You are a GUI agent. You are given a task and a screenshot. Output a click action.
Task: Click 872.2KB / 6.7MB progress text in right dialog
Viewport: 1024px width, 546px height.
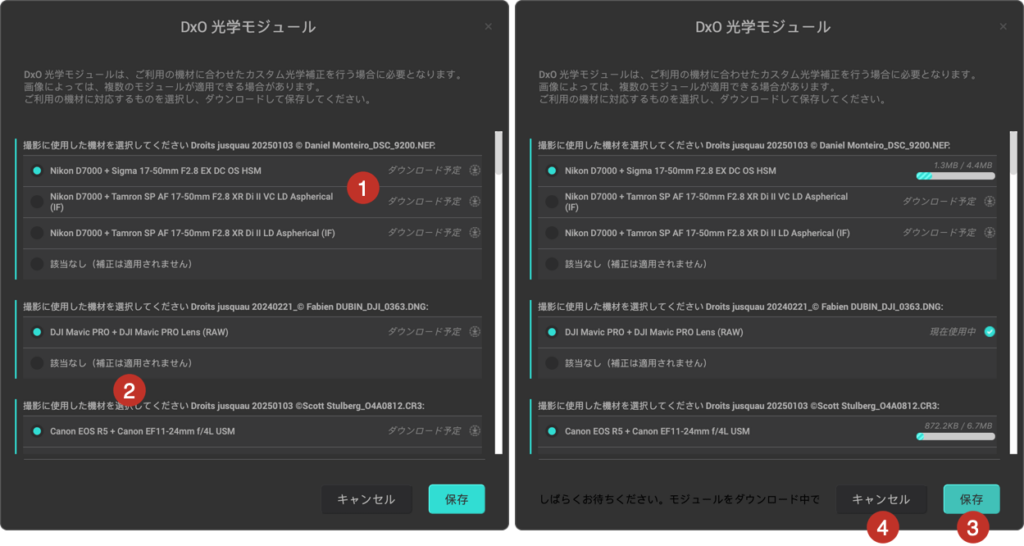(x=958, y=426)
